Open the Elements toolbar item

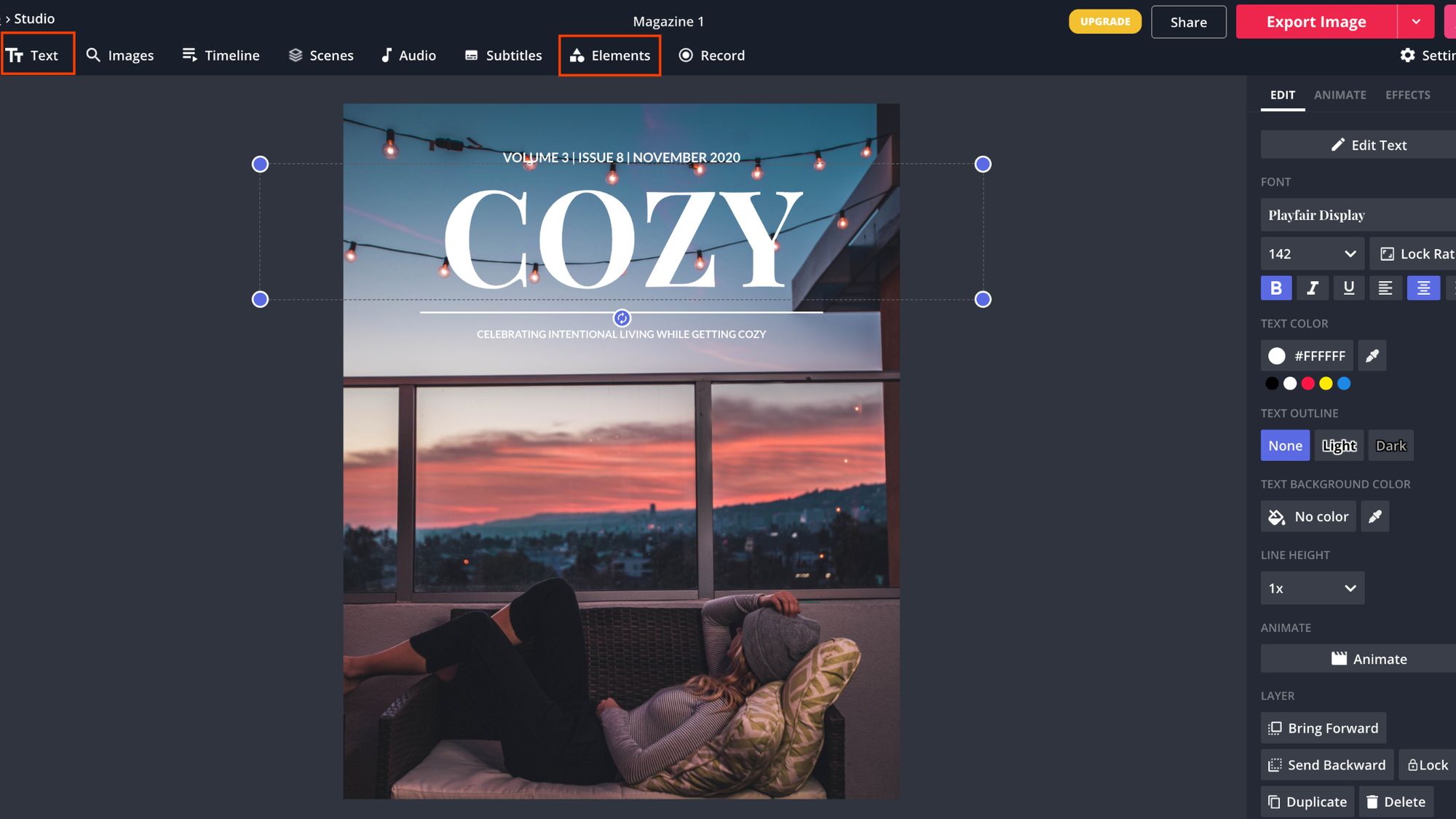point(610,55)
